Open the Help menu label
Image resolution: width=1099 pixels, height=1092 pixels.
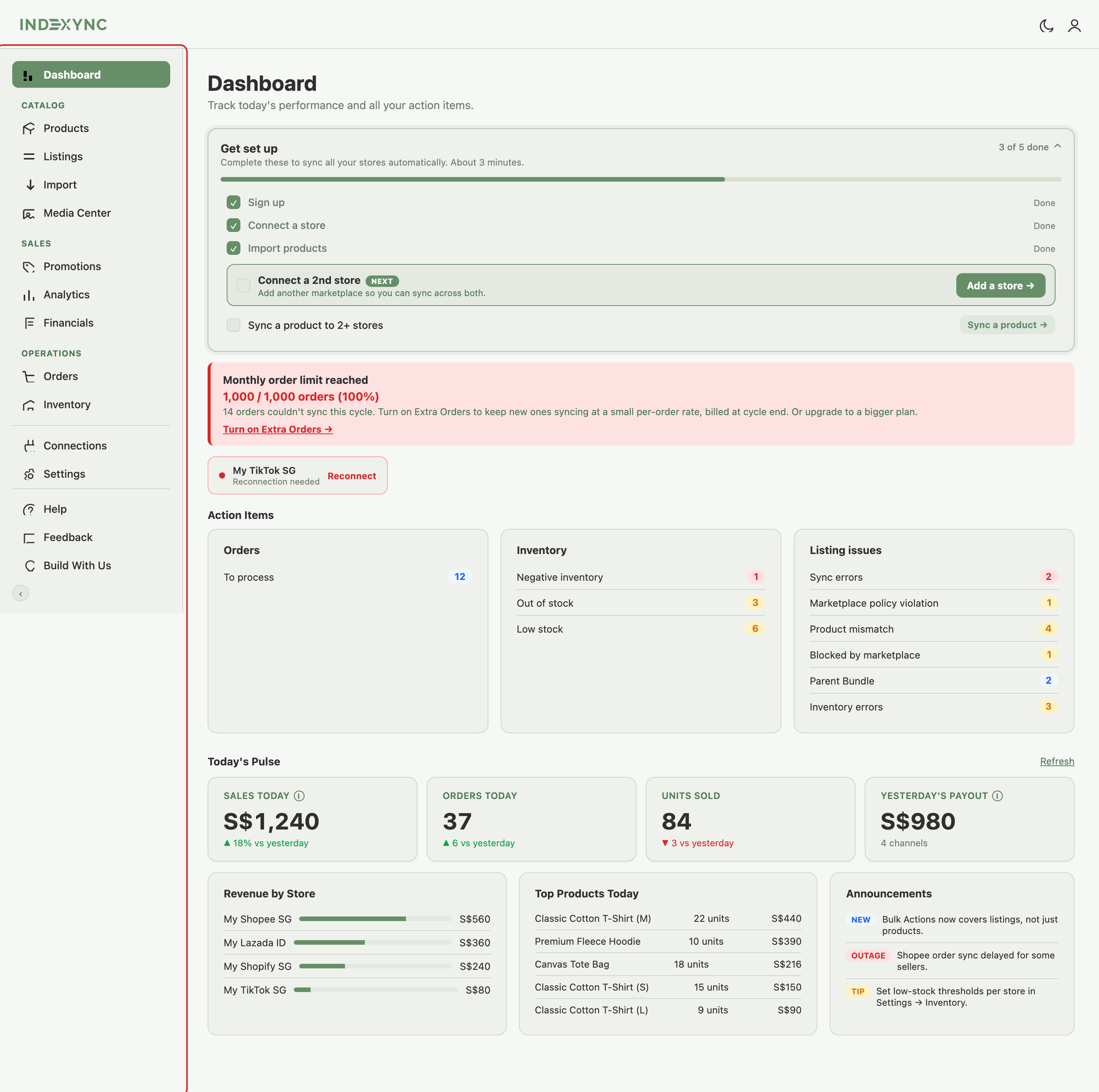point(55,510)
